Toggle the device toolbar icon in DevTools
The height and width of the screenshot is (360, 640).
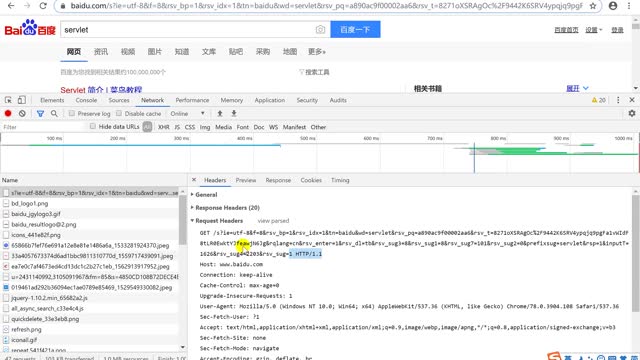coord(22,100)
